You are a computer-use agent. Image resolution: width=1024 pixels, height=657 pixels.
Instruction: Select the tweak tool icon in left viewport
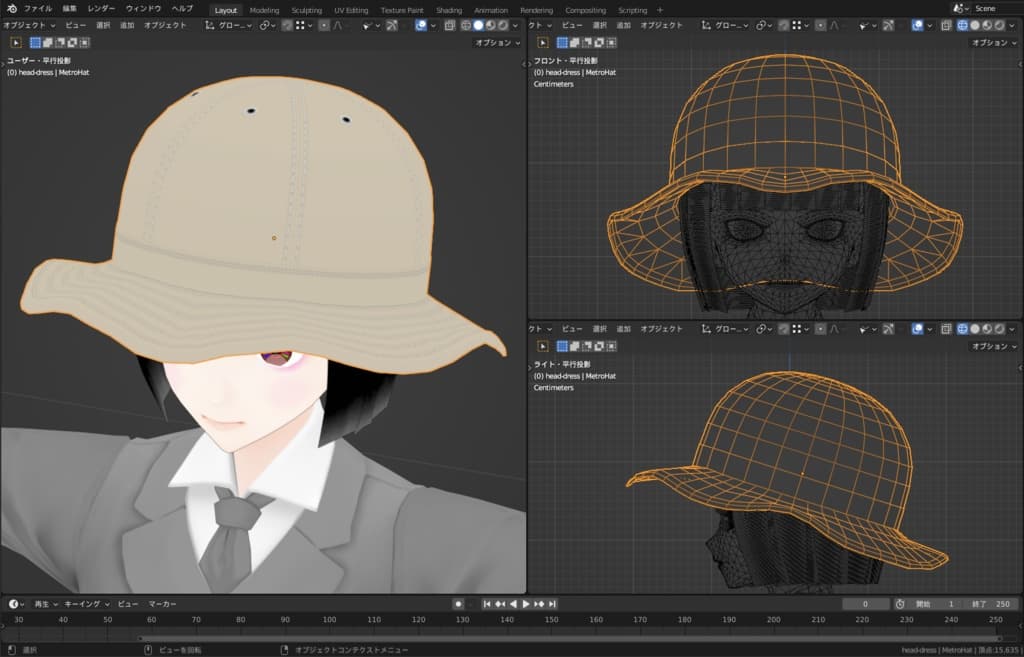pyautogui.click(x=16, y=42)
